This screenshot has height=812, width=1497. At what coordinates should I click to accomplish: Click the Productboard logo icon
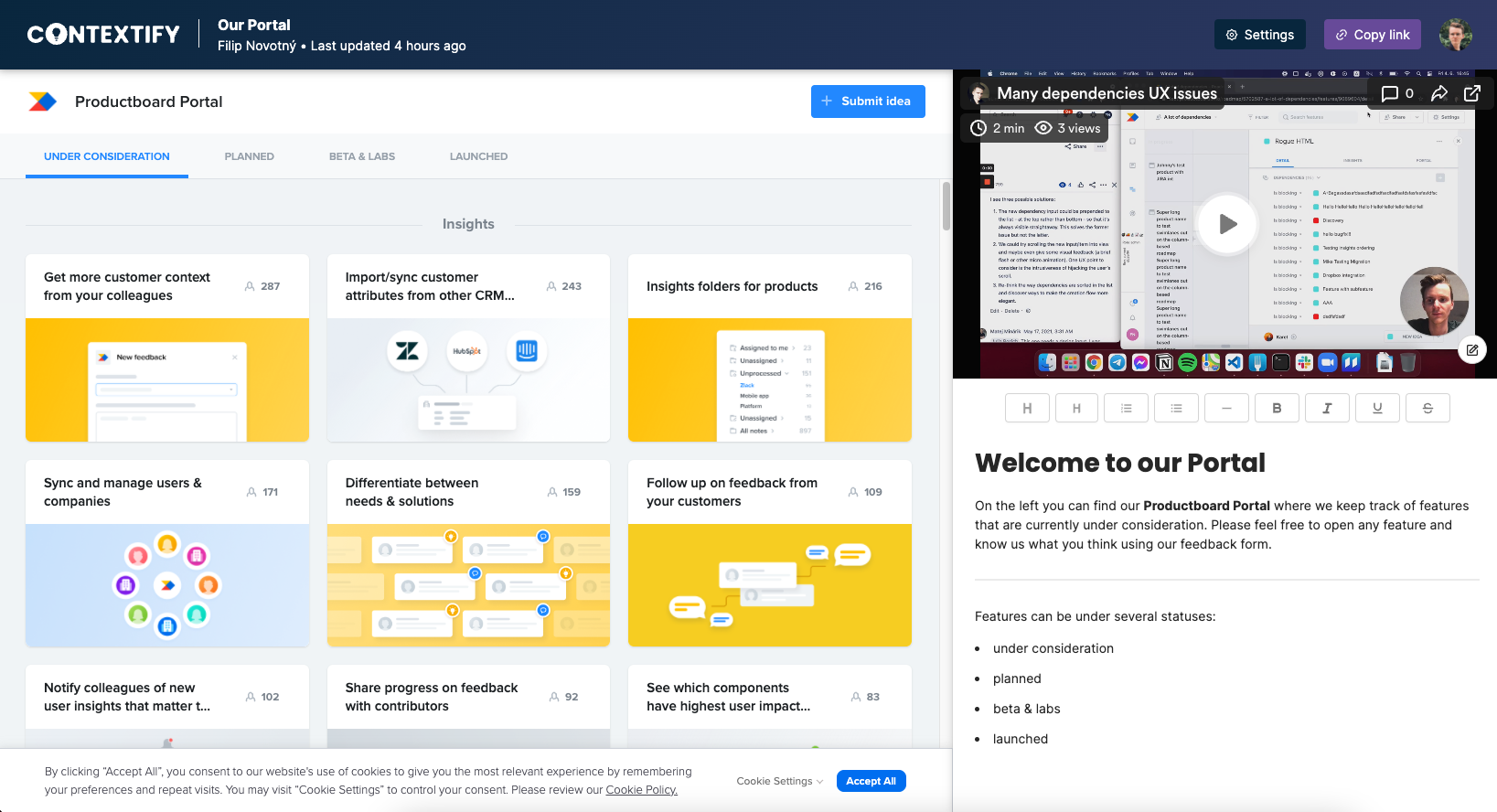pyautogui.click(x=42, y=101)
